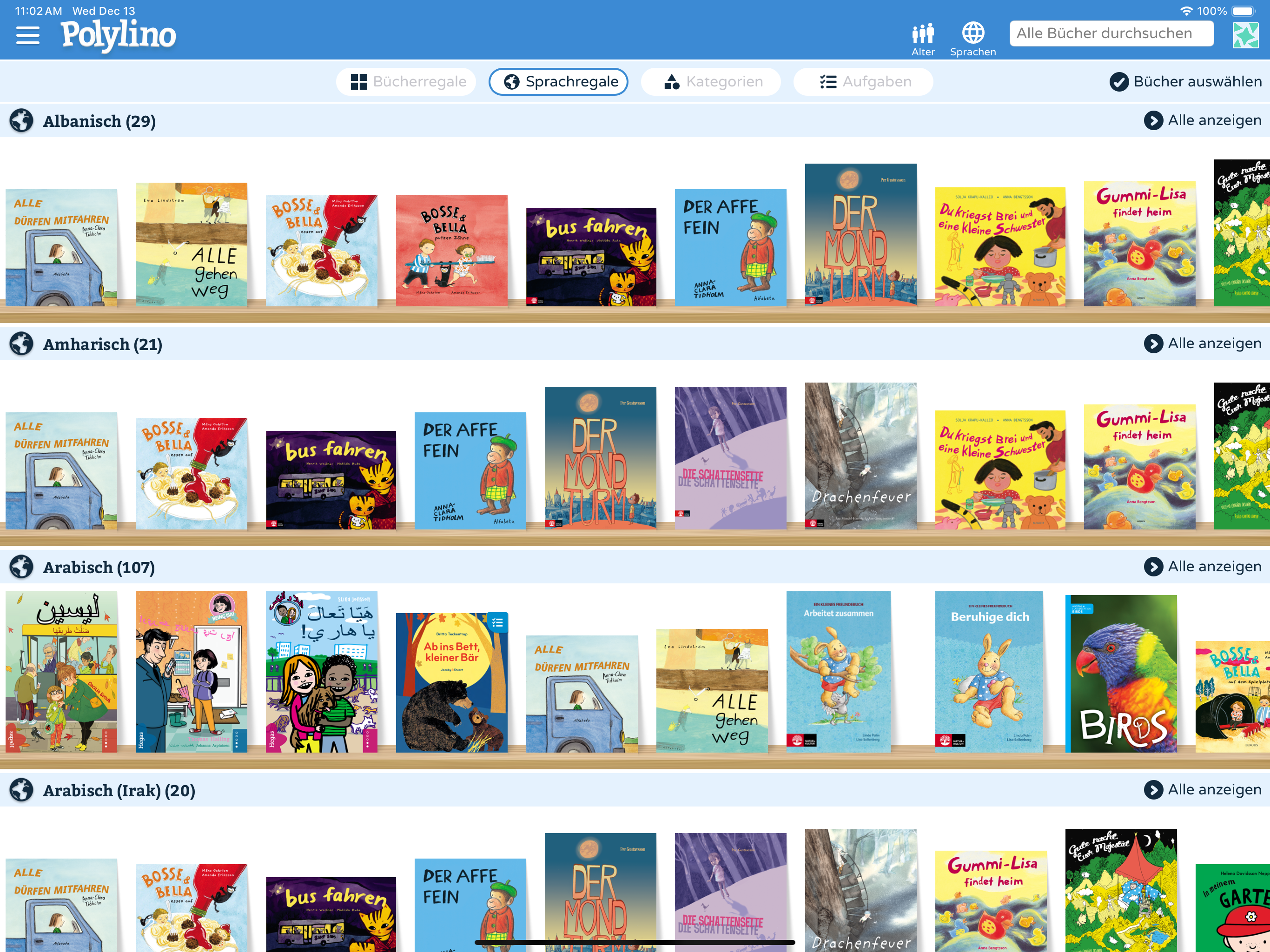The width and height of the screenshot is (1270, 952).
Task: Open Der Affe Fein in Amharisch shelf
Action: (x=470, y=471)
